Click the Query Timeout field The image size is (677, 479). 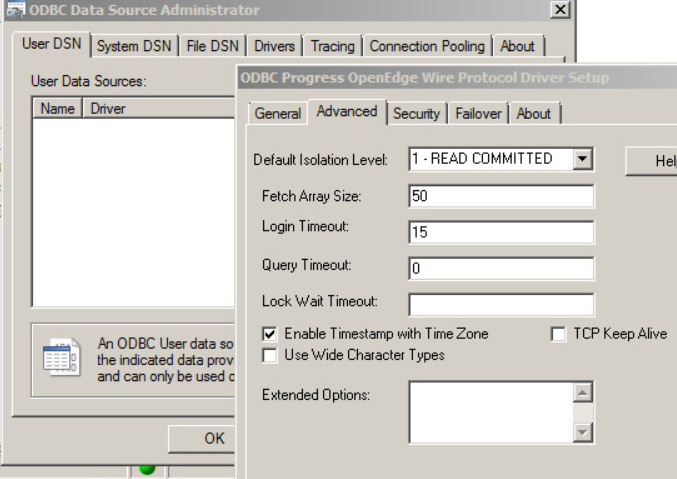point(501,268)
